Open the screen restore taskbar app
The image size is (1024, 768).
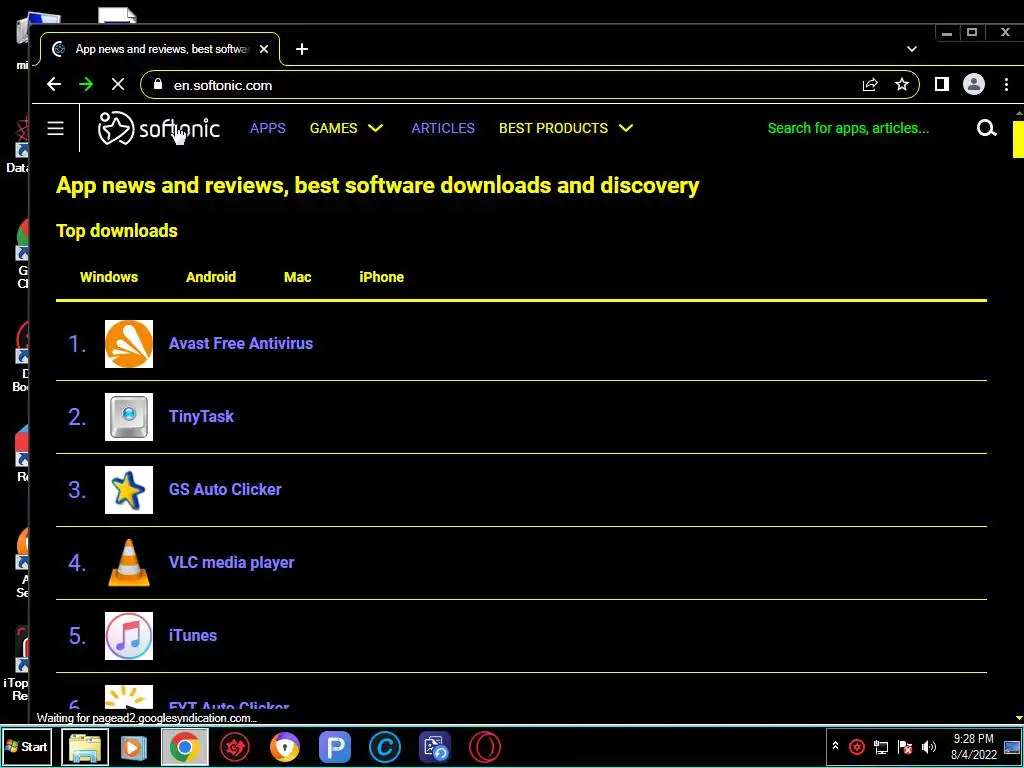coord(435,747)
